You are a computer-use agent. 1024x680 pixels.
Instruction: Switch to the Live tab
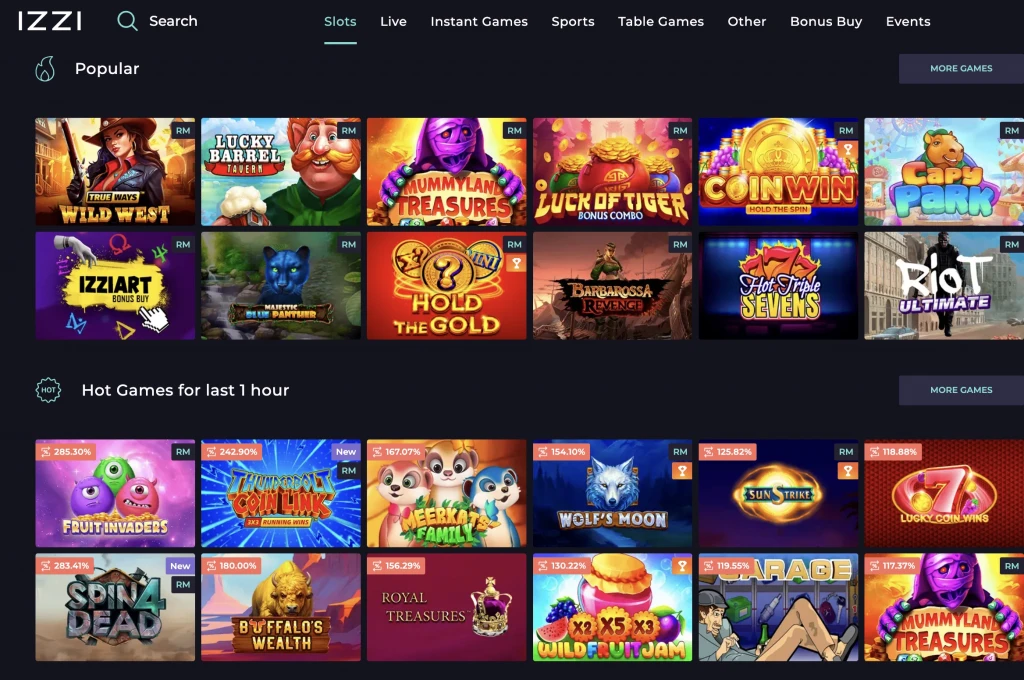393,22
